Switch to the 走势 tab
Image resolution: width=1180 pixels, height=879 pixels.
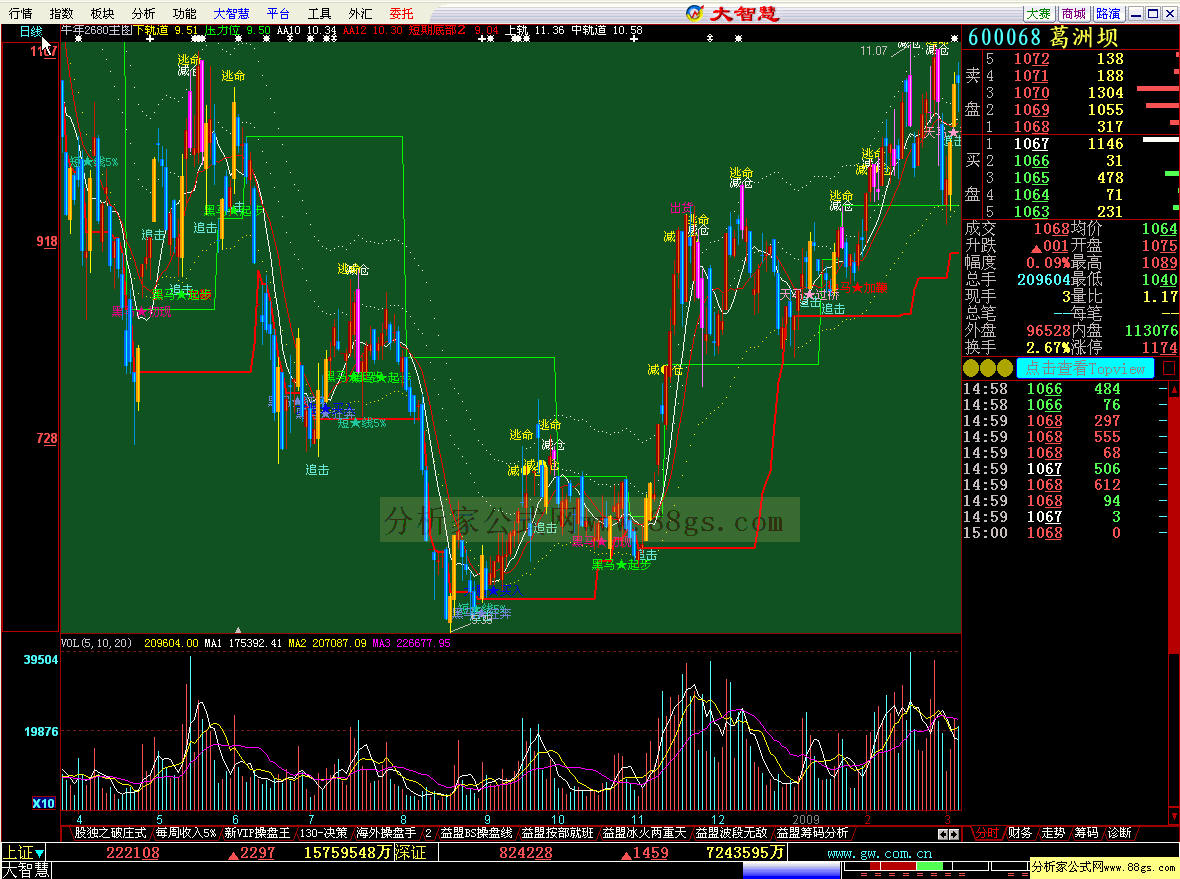(x=1053, y=832)
